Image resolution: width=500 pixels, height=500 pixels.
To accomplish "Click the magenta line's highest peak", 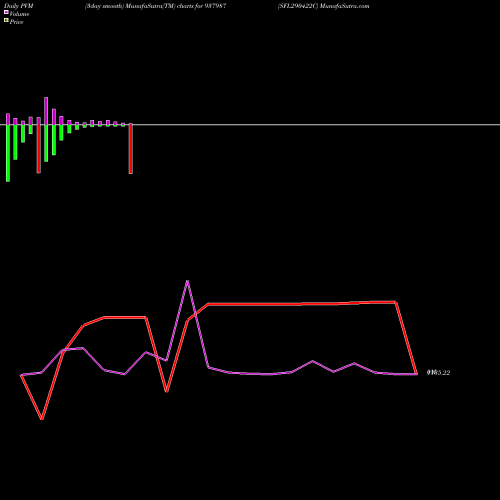I will click(187, 281).
